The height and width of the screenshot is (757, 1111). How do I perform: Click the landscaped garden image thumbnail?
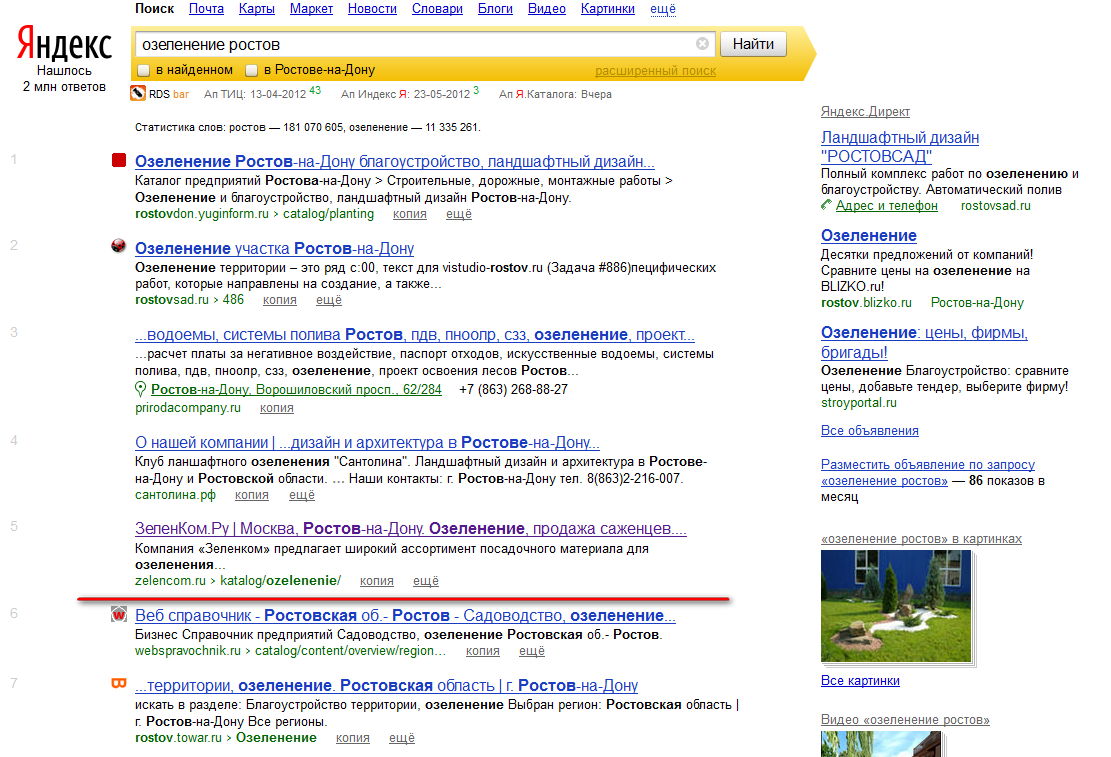tap(896, 607)
